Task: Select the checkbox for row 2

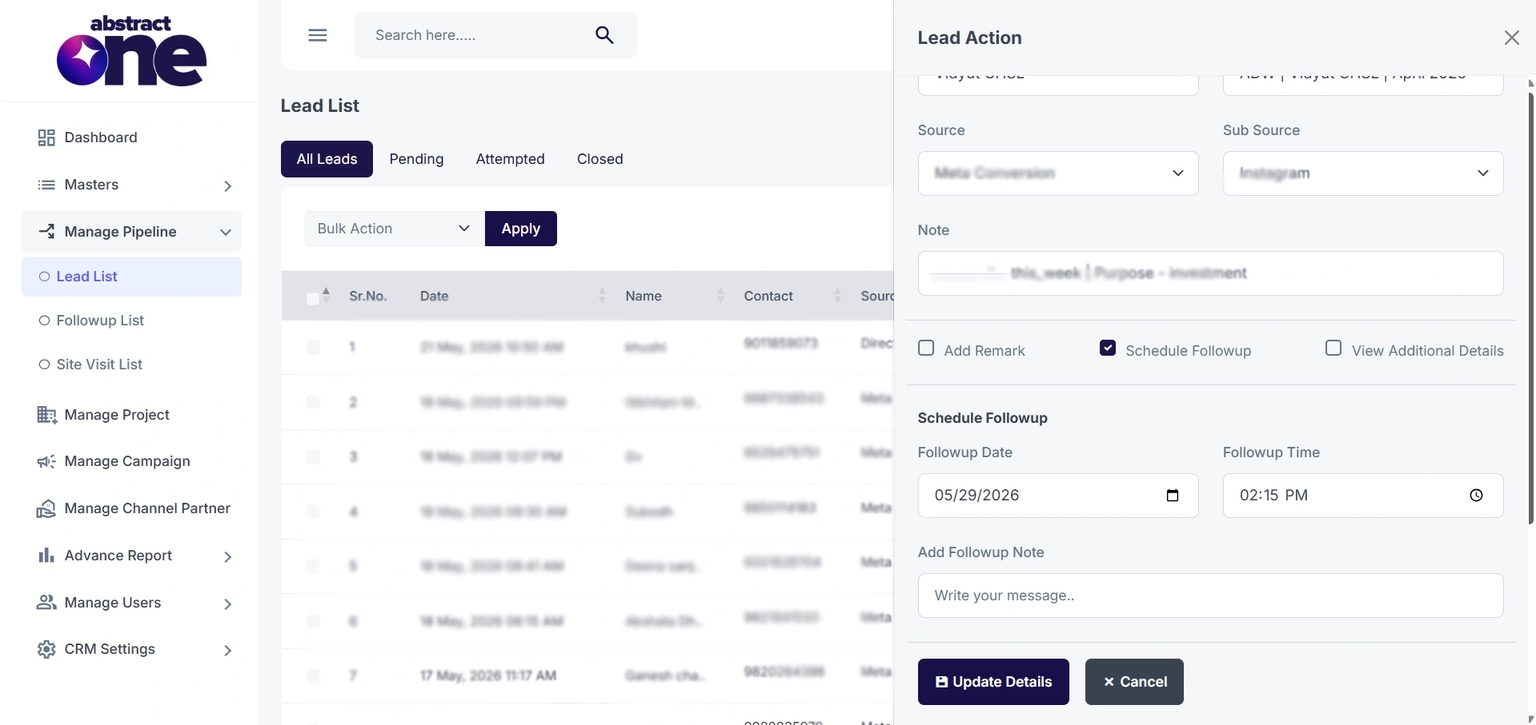Action: (313, 401)
